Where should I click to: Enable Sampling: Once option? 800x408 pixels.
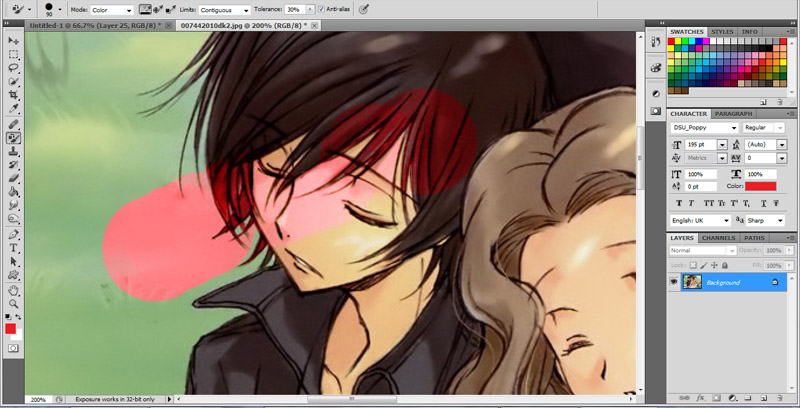(158, 9)
